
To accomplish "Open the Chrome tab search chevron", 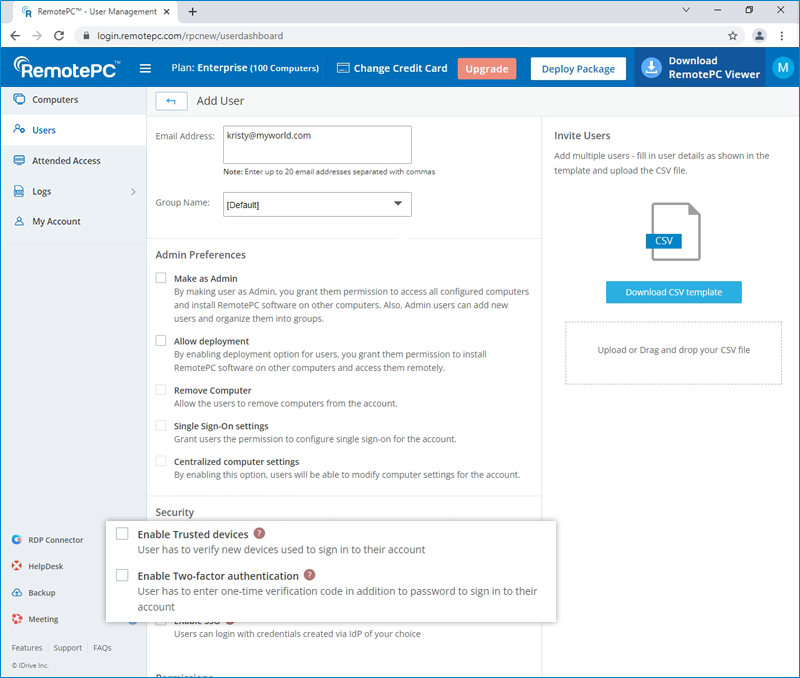I will coord(686,10).
